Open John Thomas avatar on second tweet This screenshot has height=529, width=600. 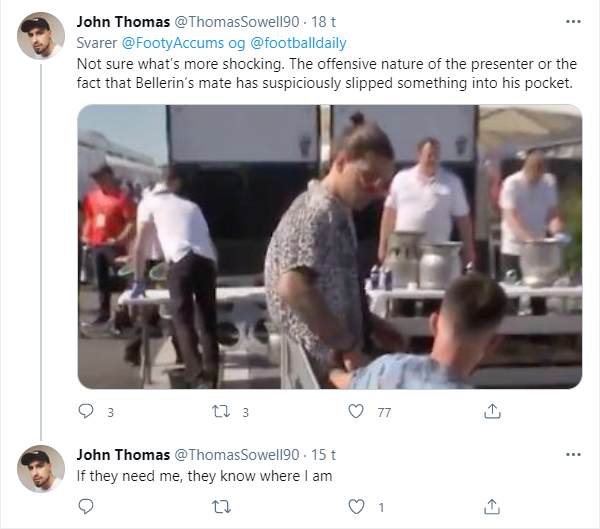(x=41, y=469)
